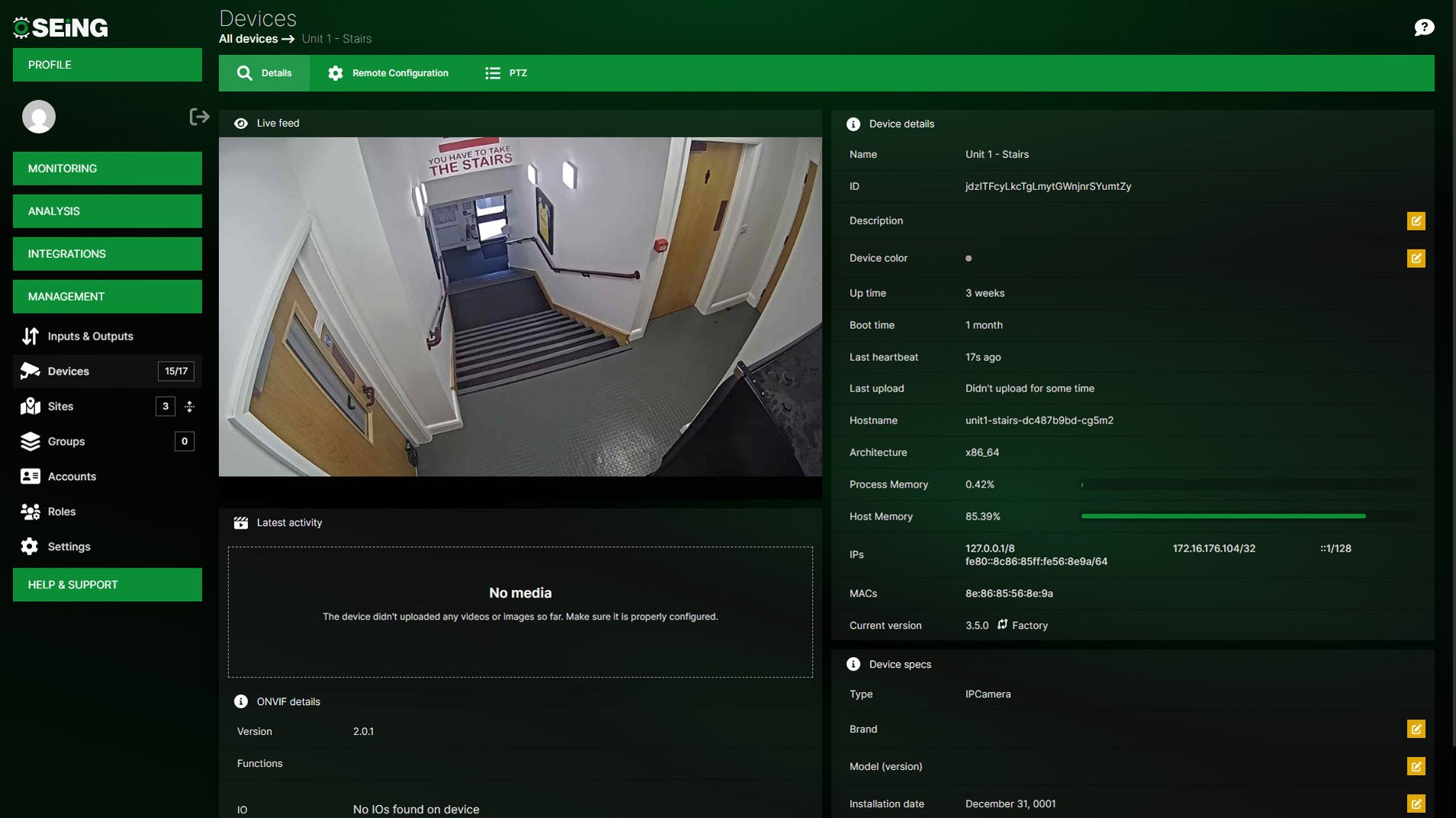Edit the device Brand
Image resolution: width=1456 pixels, height=818 pixels.
[1416, 729]
